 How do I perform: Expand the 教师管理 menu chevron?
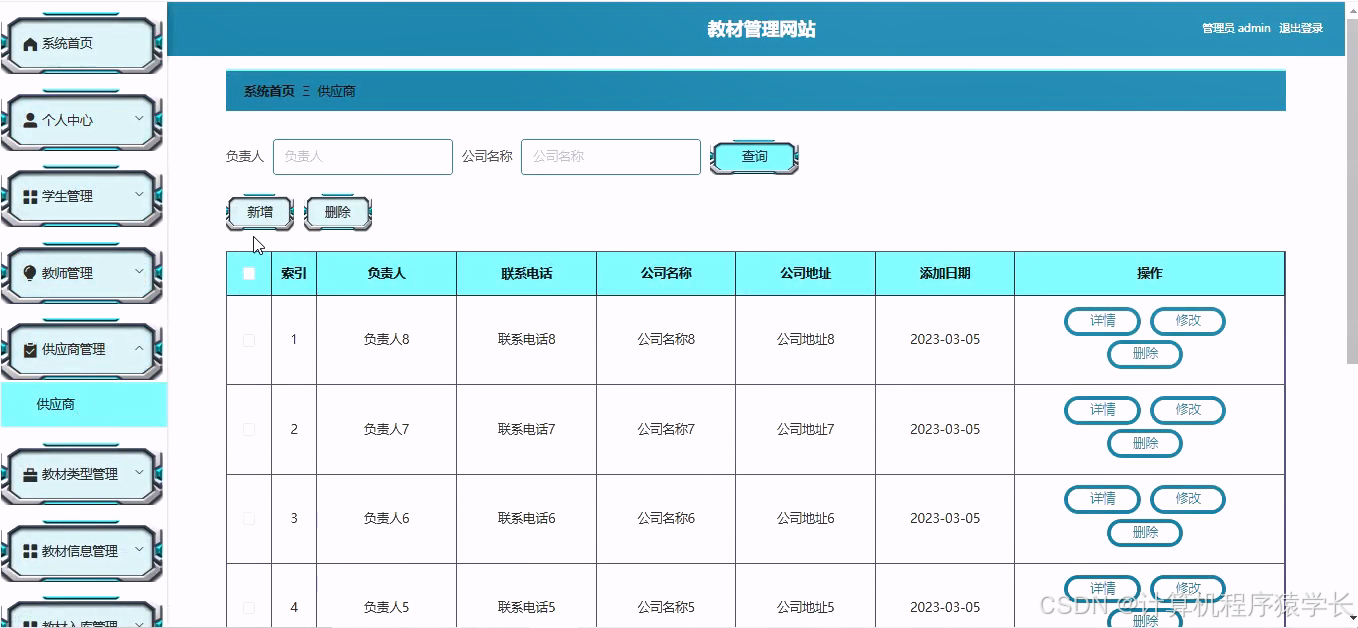click(x=139, y=272)
